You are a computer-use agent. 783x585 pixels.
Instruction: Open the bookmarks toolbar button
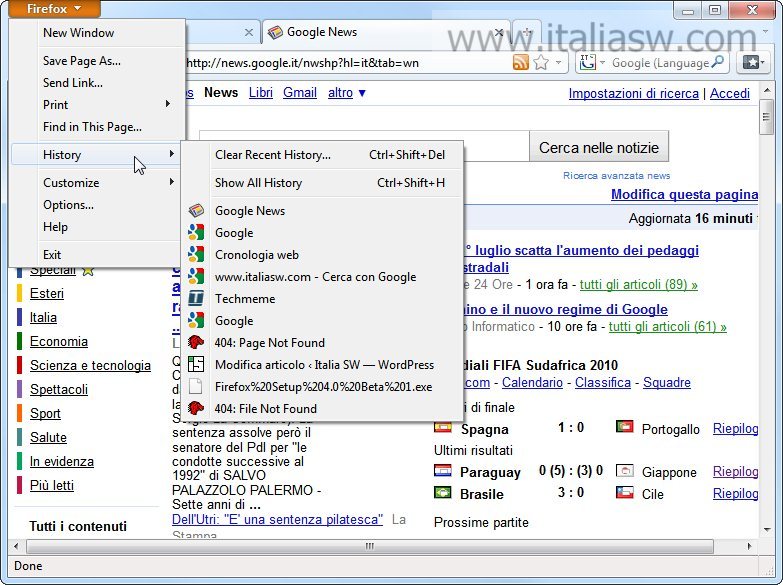(753, 62)
